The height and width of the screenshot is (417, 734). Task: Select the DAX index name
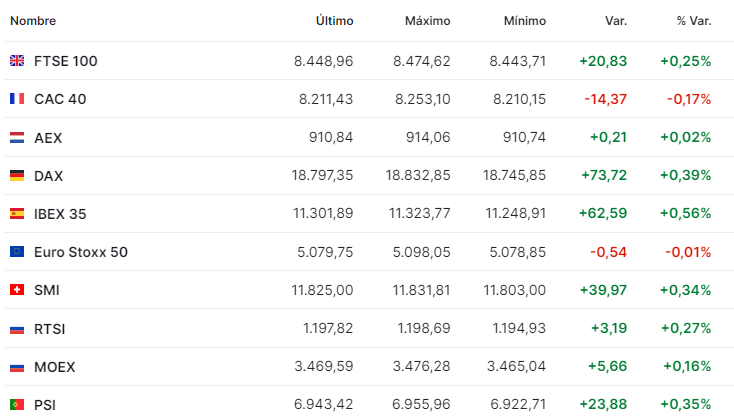(48, 176)
